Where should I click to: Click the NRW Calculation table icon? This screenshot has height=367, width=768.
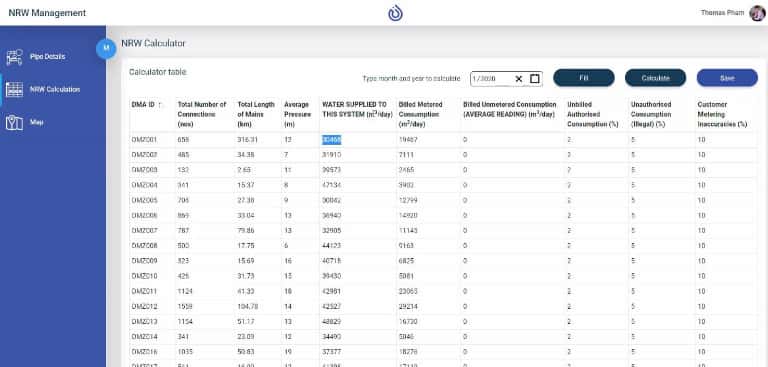pyautogui.click(x=14, y=90)
